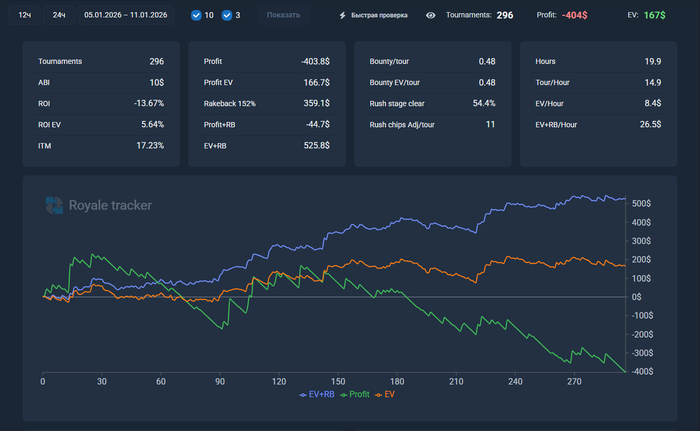Uncheck the 10 buy-in checkbox
The height and width of the screenshot is (431, 700).
(196, 15)
